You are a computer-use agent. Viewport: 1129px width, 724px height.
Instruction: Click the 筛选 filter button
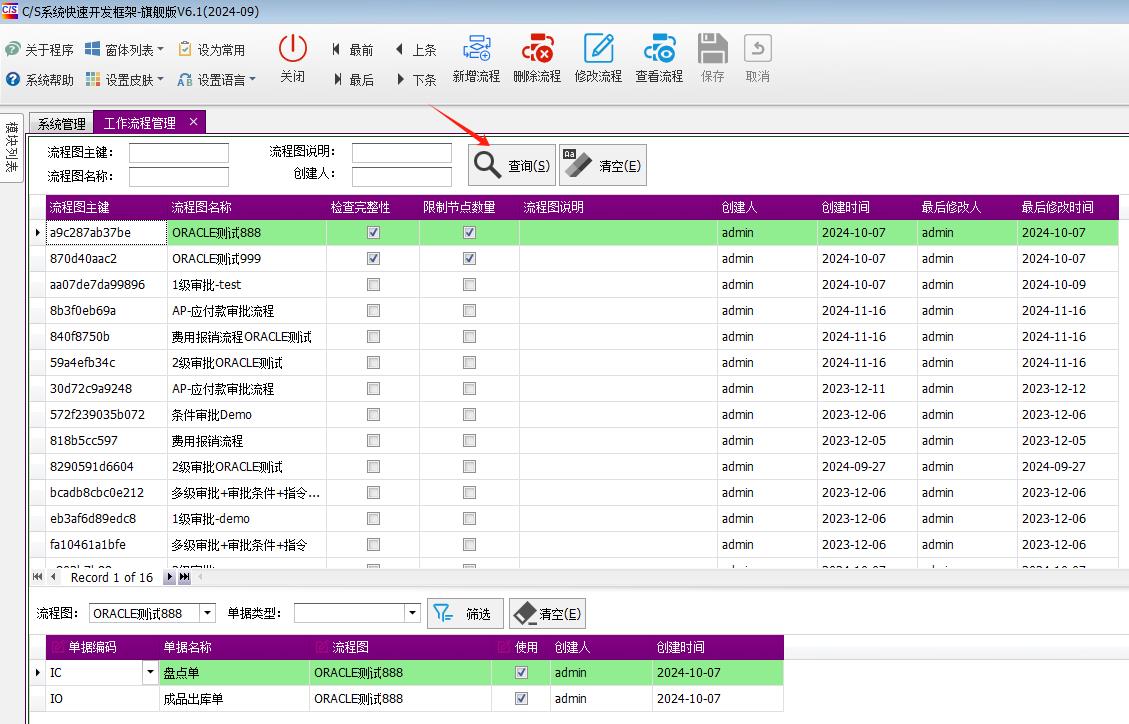[x=465, y=614]
